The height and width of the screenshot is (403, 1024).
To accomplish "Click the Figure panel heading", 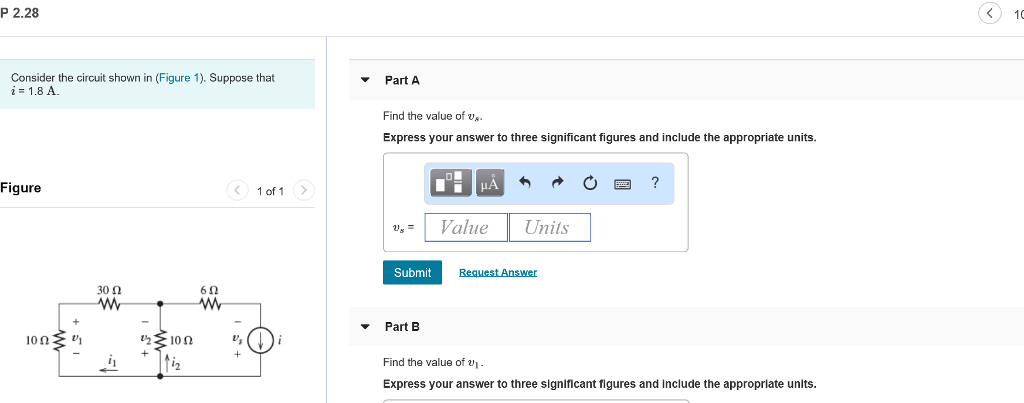I will 21,188.
